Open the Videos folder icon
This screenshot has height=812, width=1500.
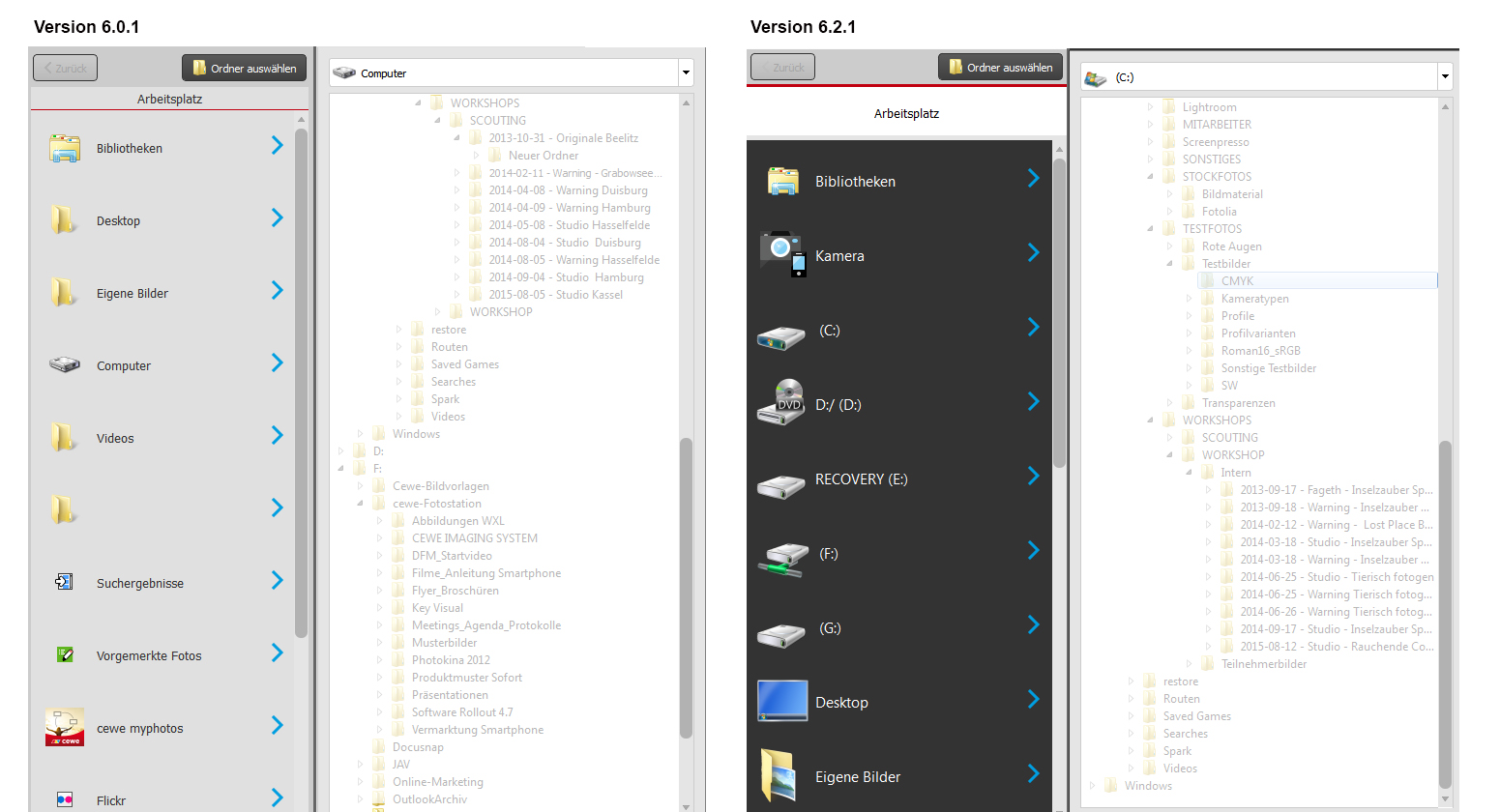pyautogui.click(x=64, y=438)
